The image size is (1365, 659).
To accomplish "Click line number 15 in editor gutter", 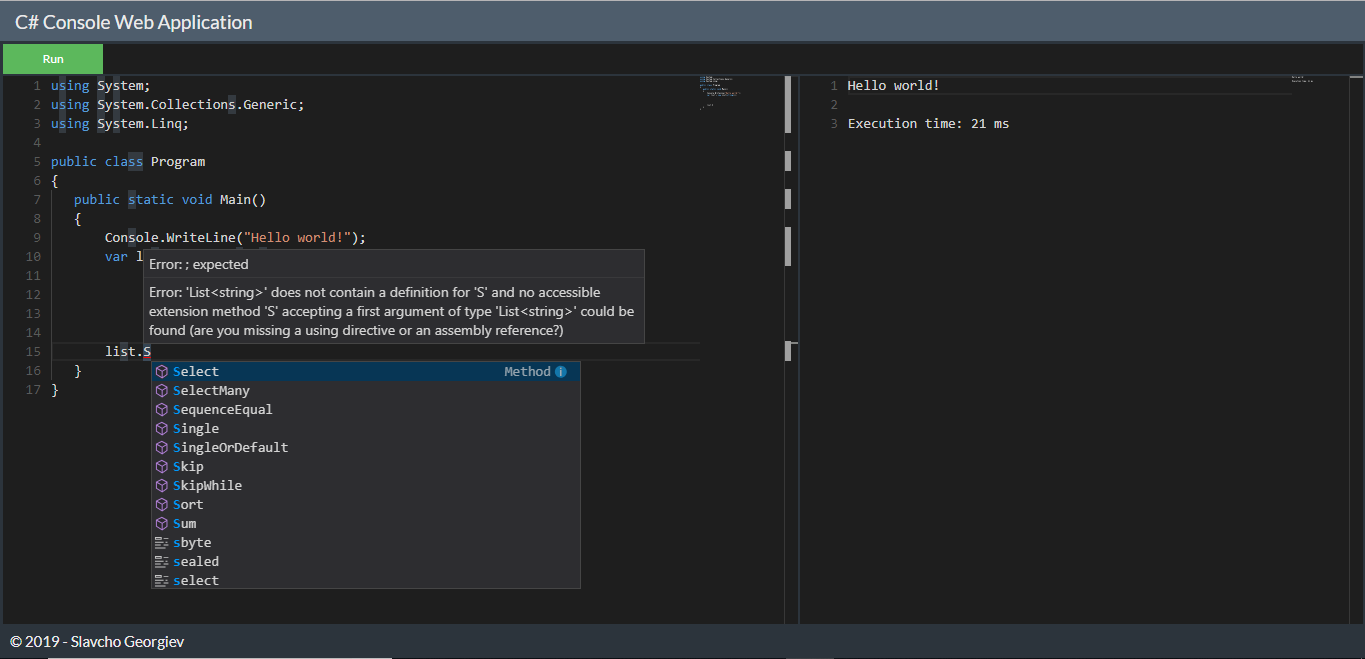I will point(34,352).
